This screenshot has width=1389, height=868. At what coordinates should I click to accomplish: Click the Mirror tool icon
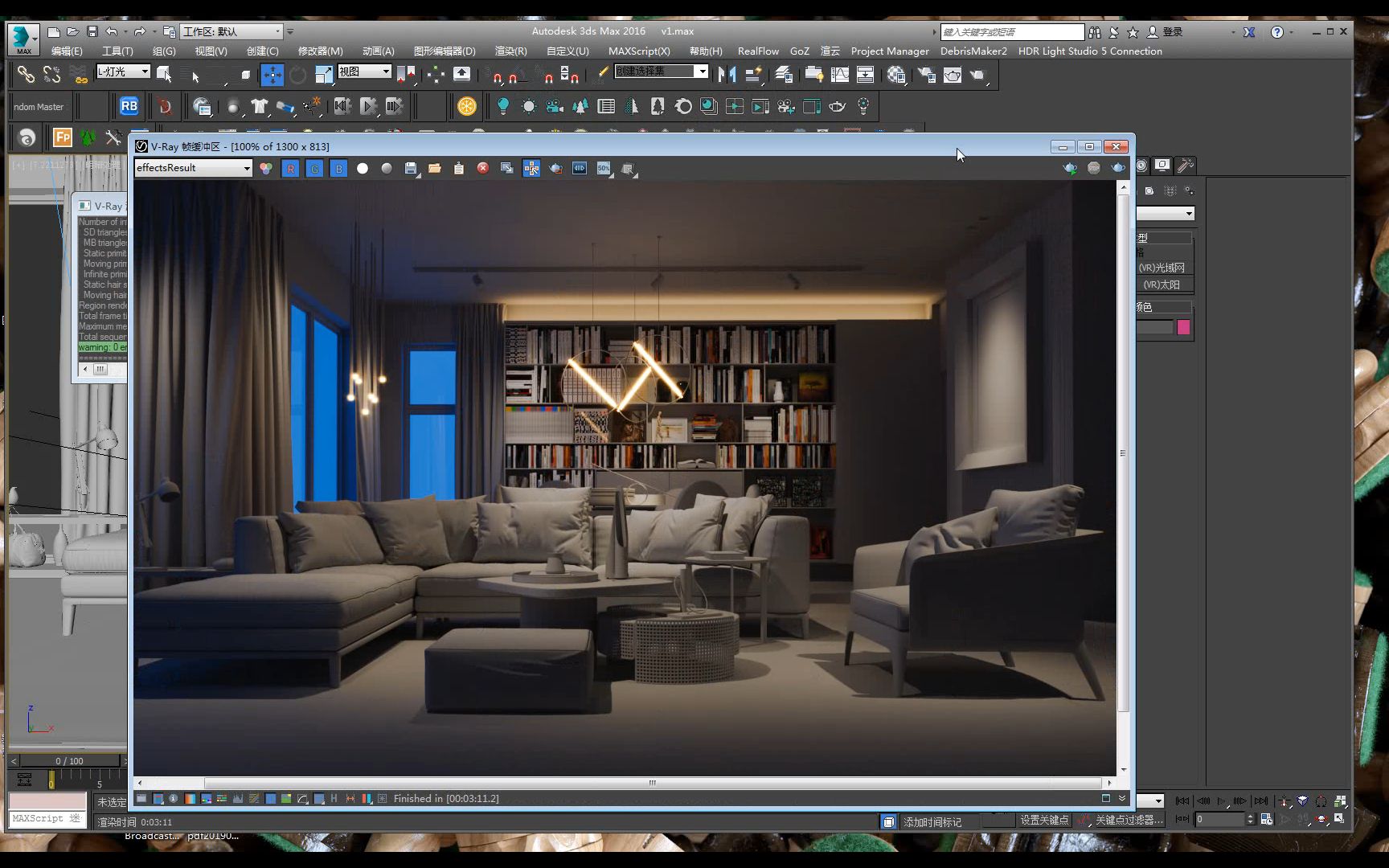[727, 76]
